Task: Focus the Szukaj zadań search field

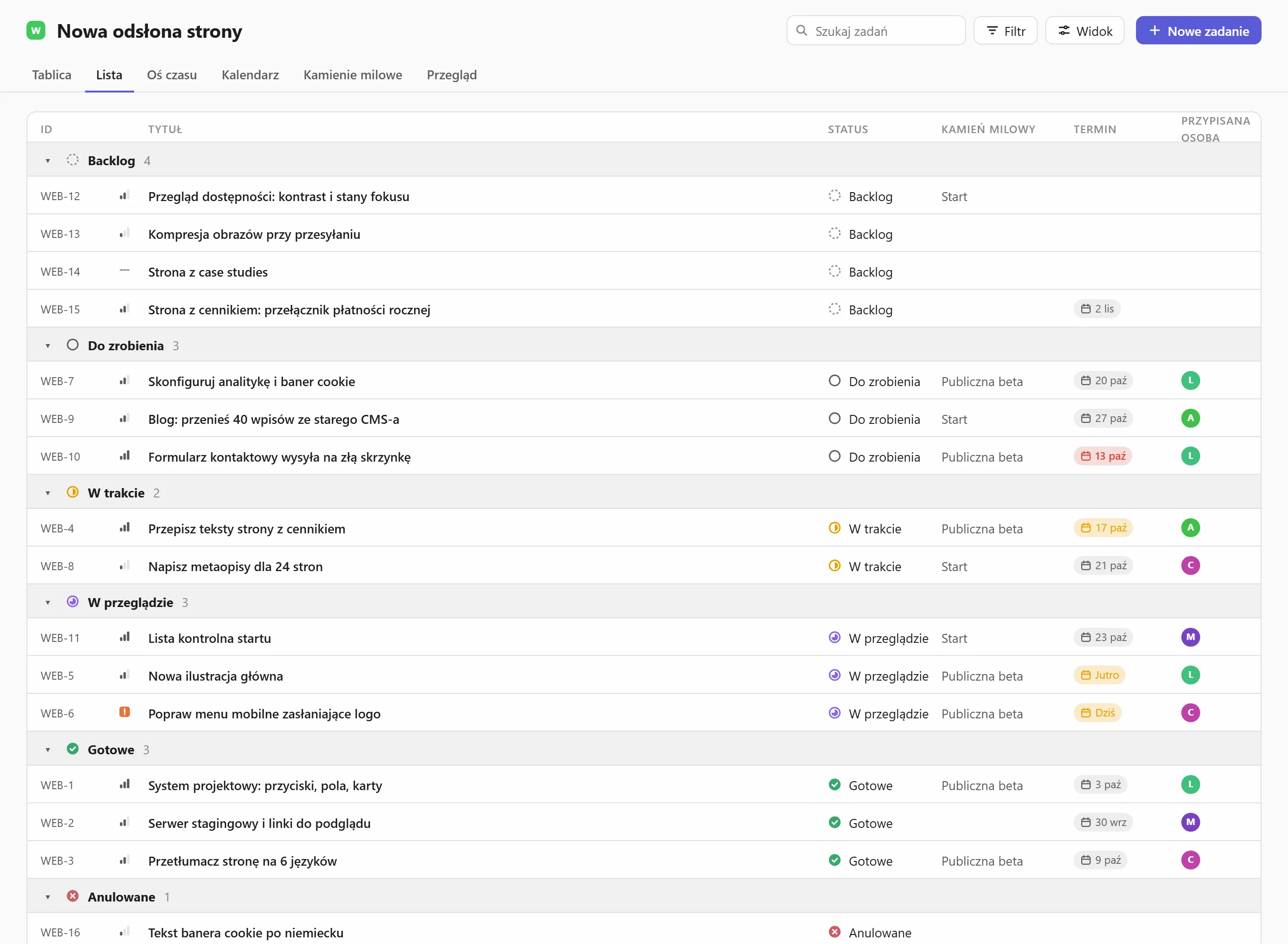Action: click(x=876, y=31)
